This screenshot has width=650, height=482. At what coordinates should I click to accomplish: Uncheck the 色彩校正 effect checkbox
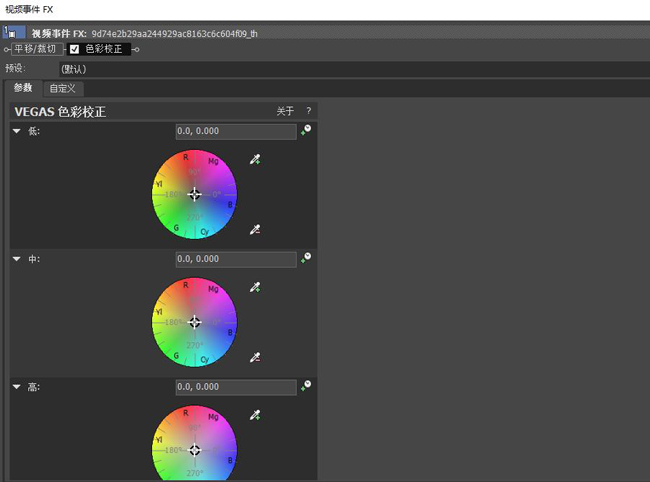pos(75,49)
